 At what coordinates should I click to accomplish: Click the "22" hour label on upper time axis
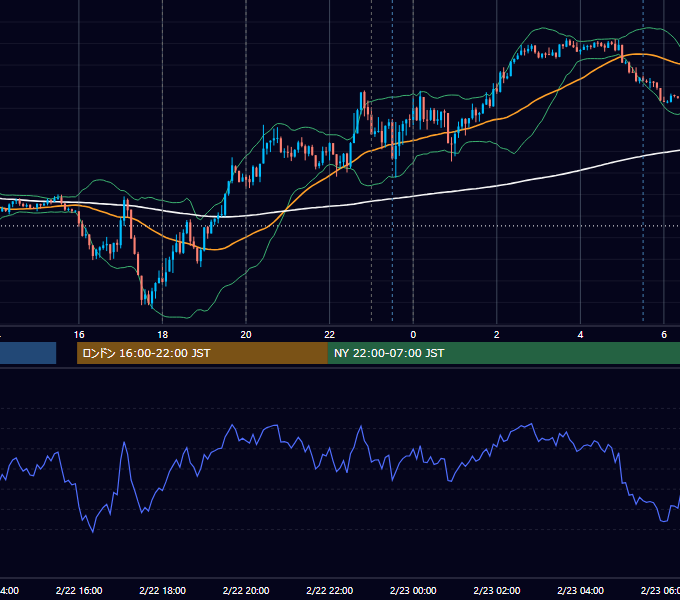tap(330, 335)
